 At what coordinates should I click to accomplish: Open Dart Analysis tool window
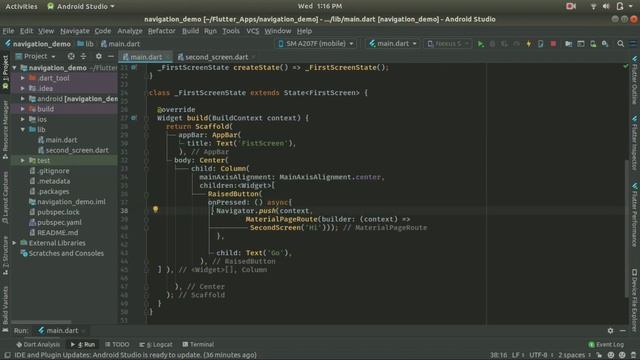[38, 344]
